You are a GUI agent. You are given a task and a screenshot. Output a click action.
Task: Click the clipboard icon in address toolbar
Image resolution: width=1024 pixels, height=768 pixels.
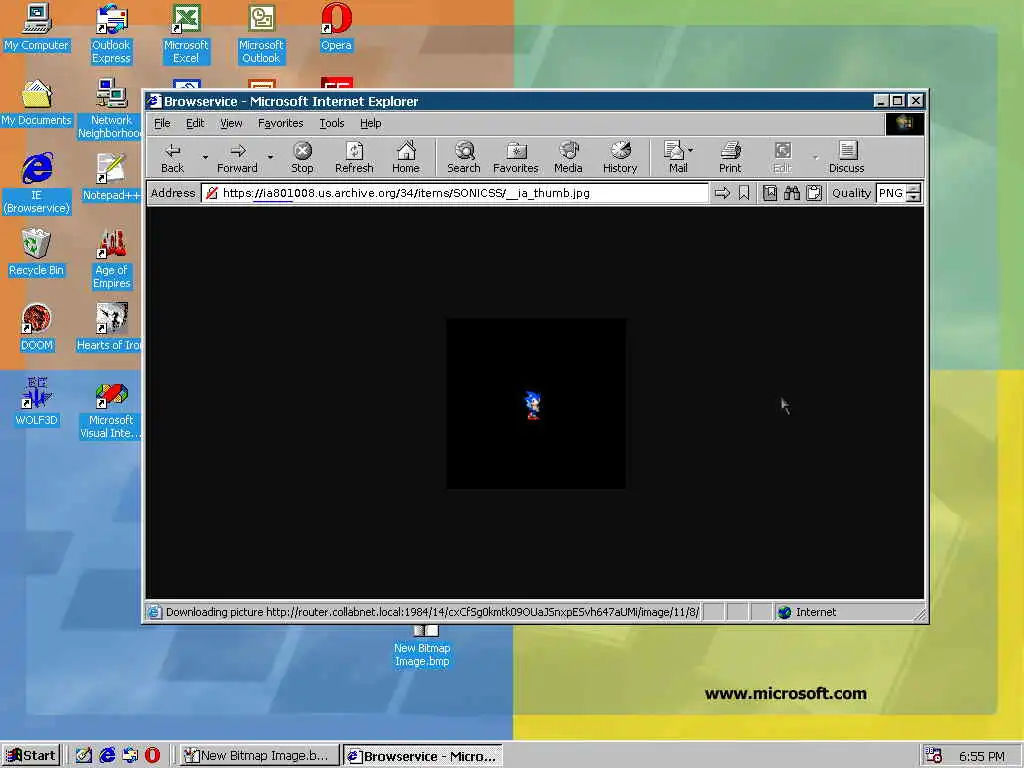[814, 193]
